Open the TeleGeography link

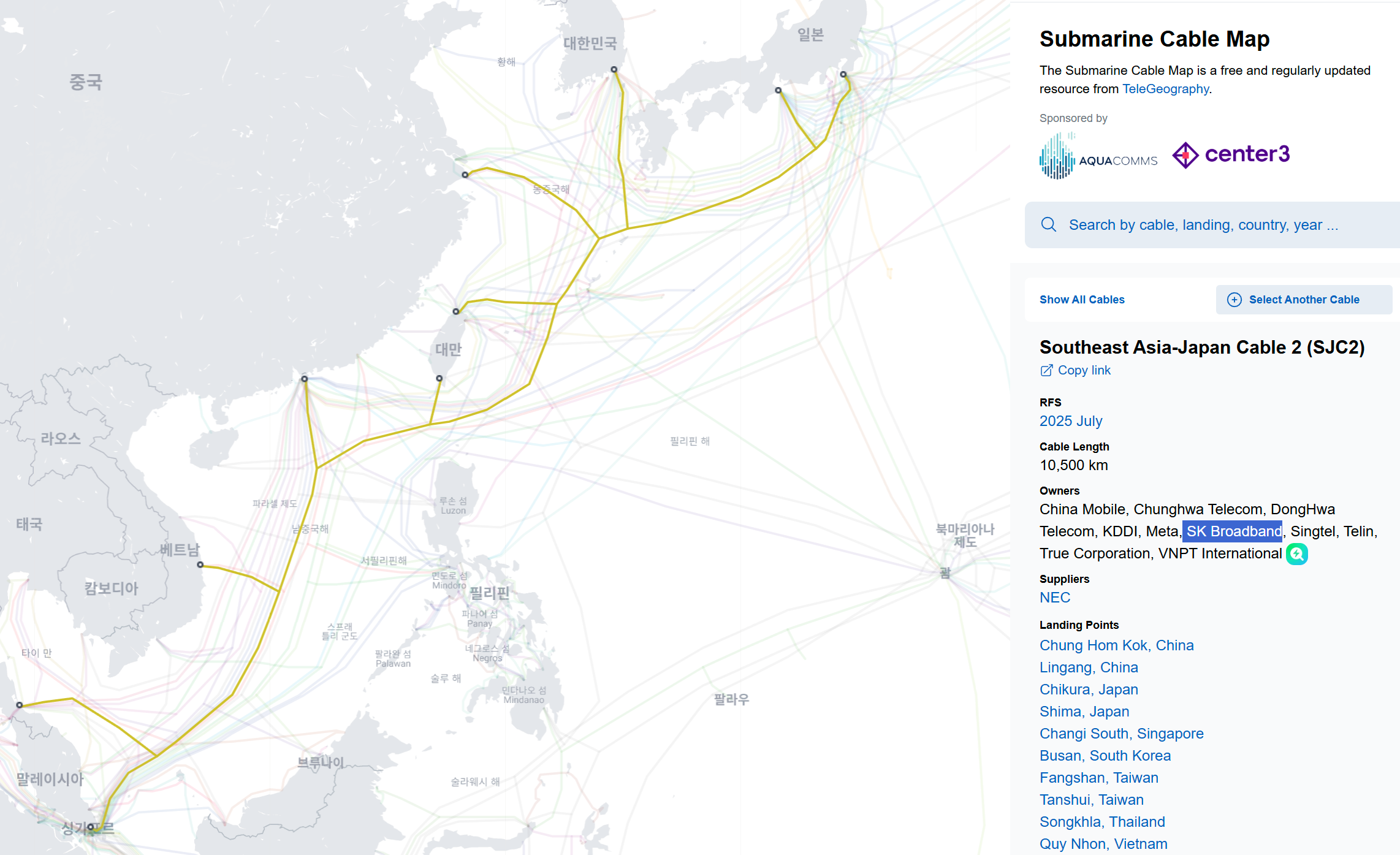[x=1165, y=89]
